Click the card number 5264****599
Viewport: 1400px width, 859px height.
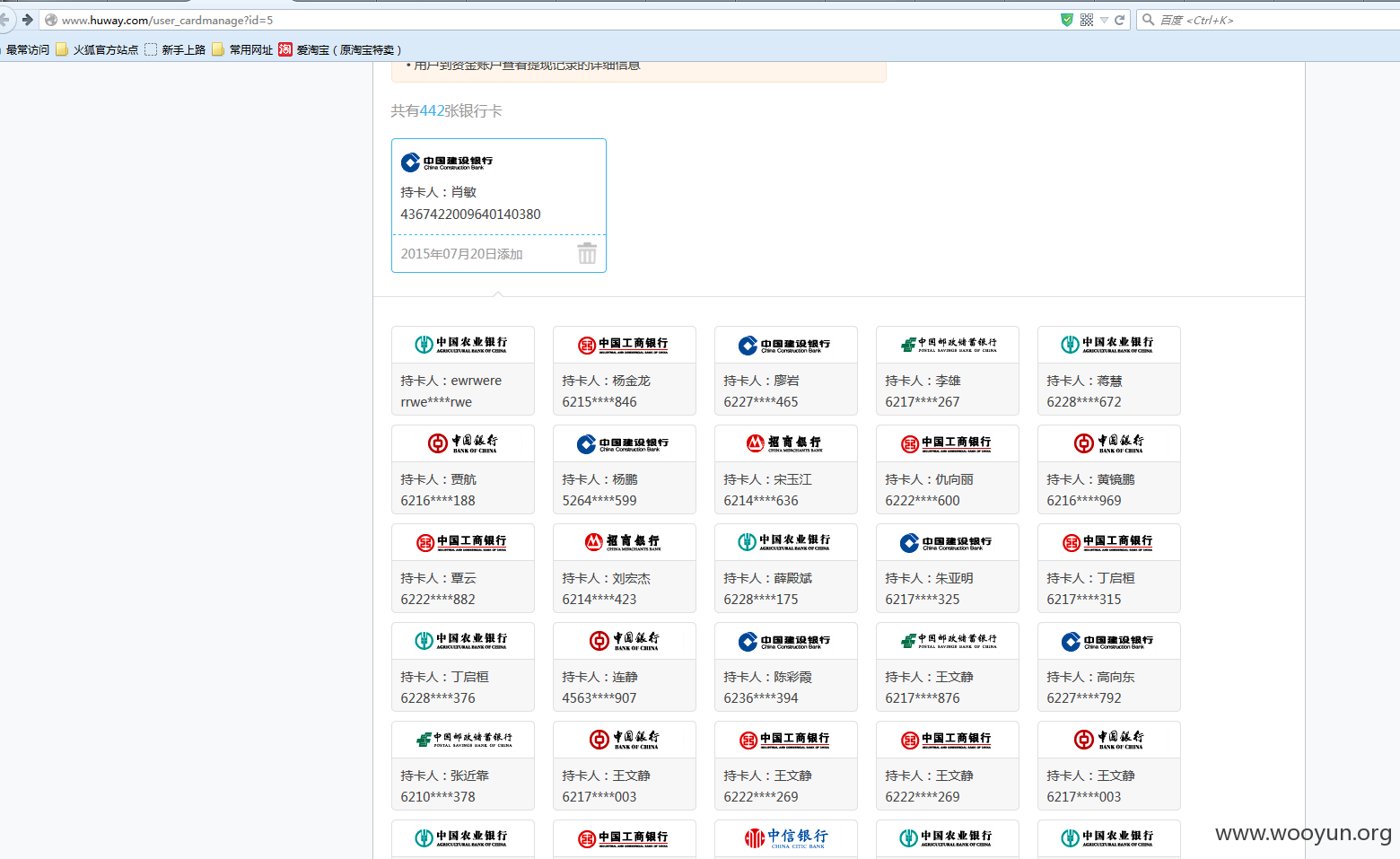pos(599,501)
